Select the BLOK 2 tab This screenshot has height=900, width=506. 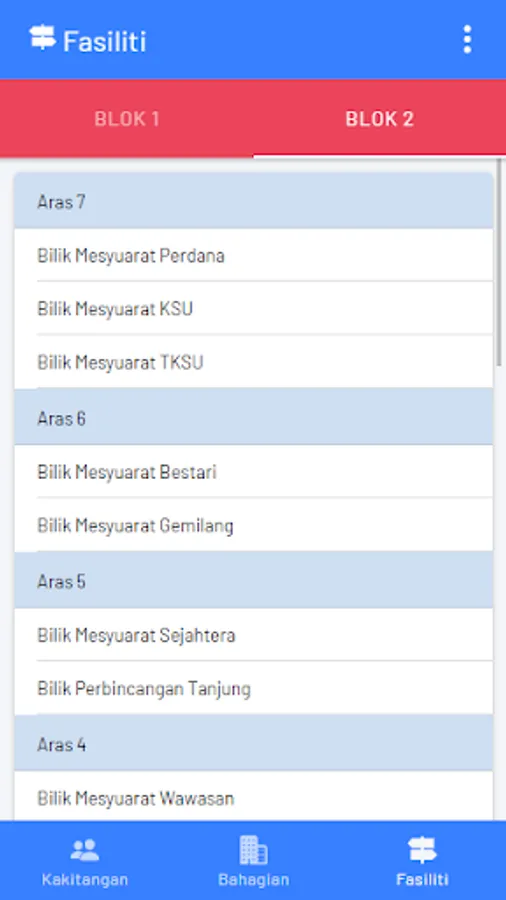379,119
